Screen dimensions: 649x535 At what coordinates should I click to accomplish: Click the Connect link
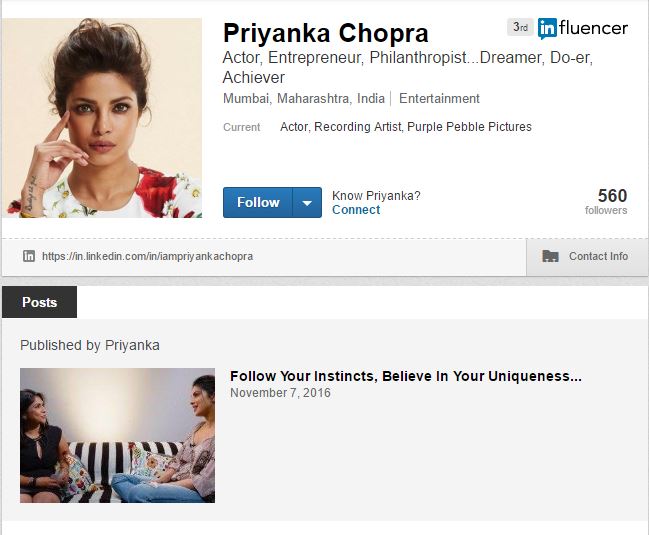(x=356, y=210)
